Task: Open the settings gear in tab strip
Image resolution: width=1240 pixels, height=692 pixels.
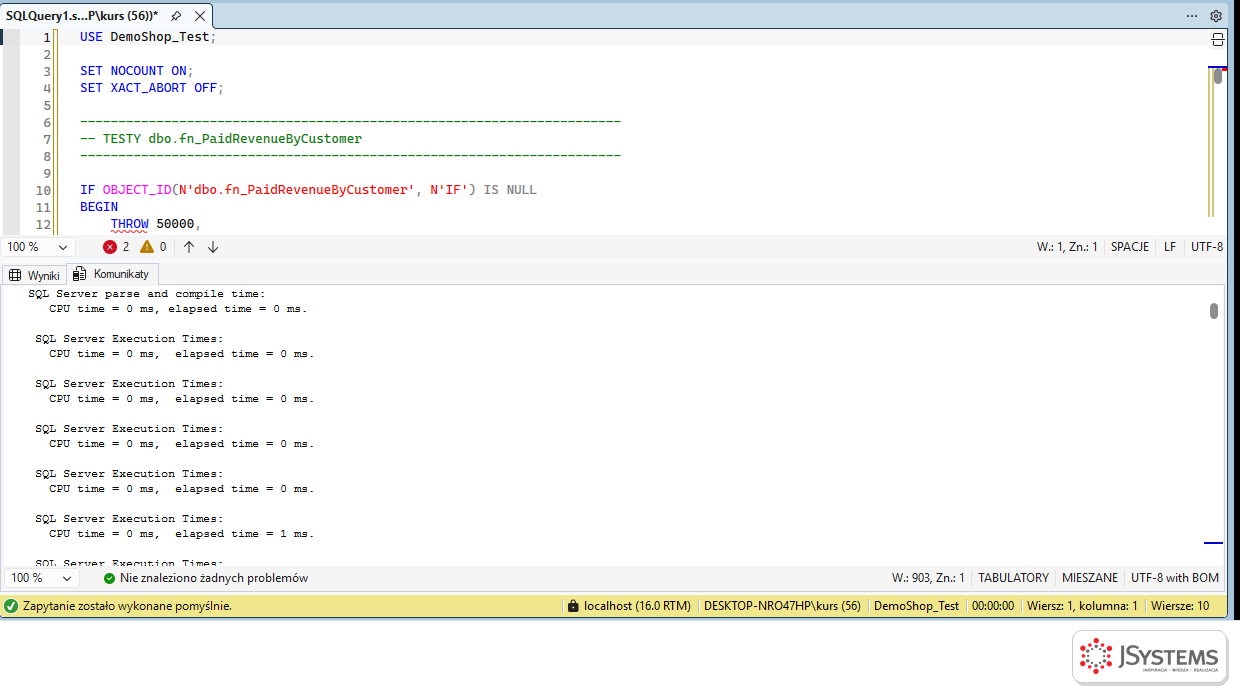Action: point(1216,16)
